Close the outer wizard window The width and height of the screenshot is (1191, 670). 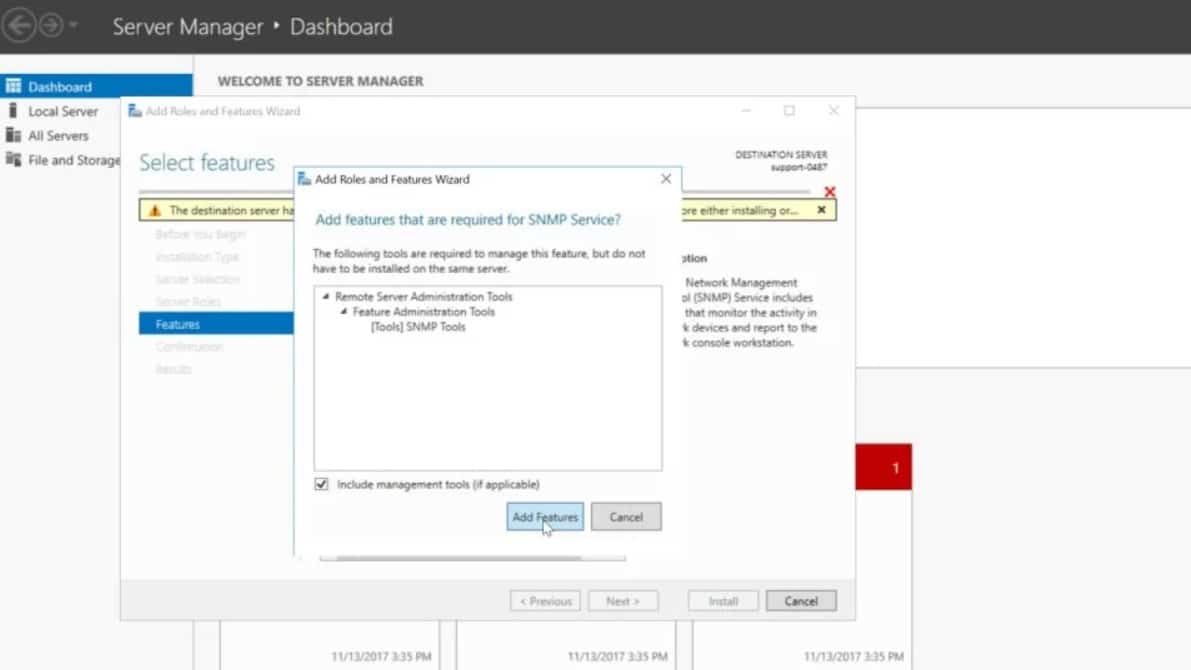pyautogui.click(x=833, y=111)
